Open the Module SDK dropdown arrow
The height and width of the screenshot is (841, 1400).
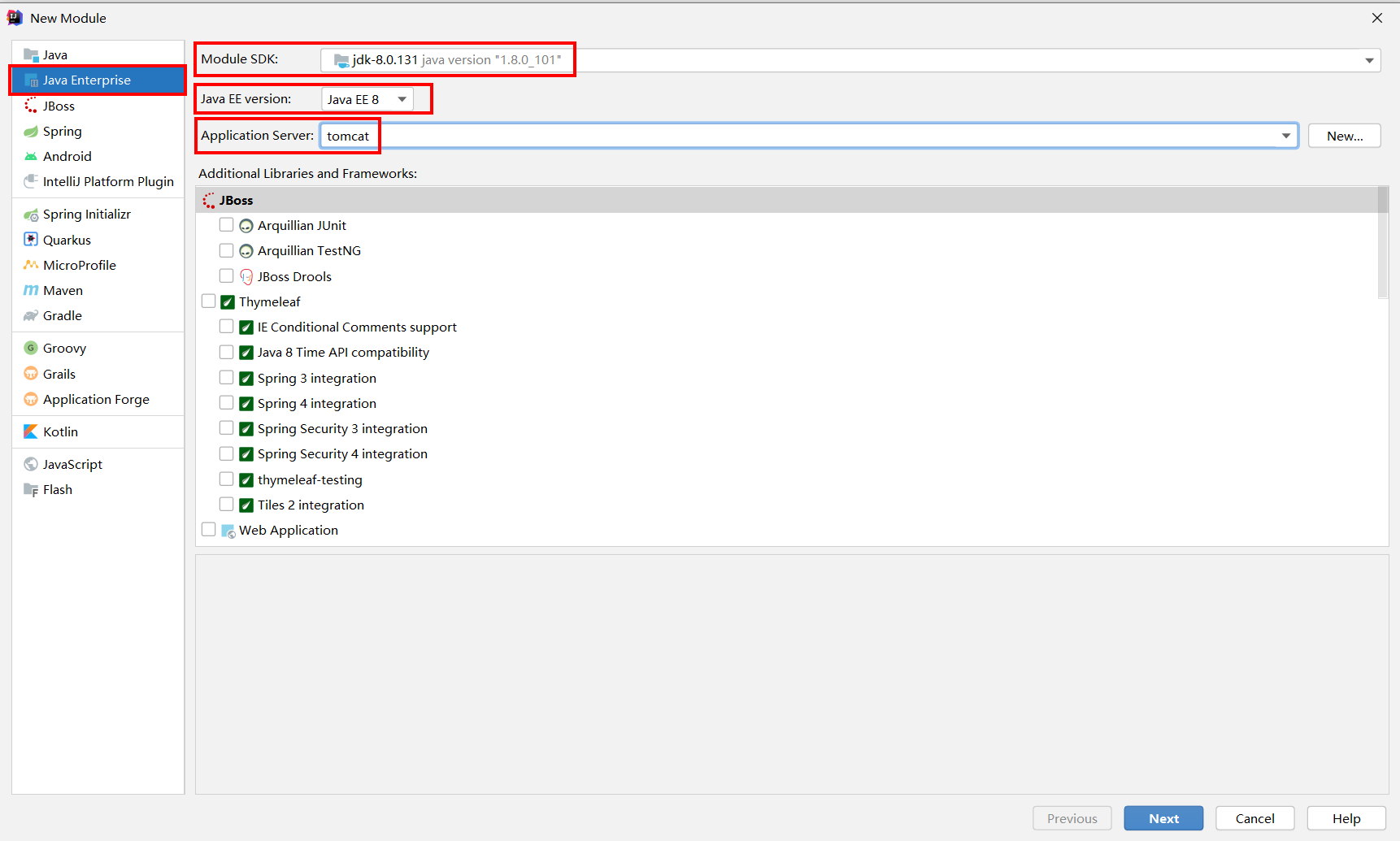tap(1369, 60)
